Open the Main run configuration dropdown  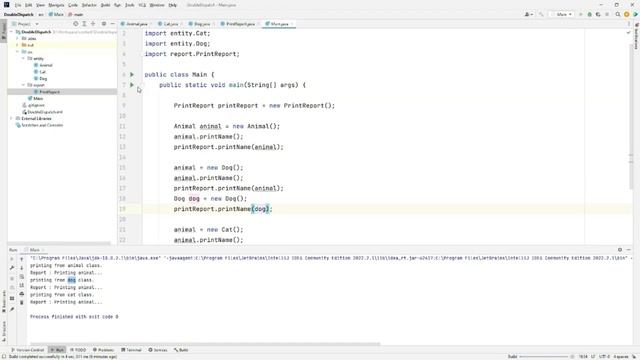coord(561,14)
